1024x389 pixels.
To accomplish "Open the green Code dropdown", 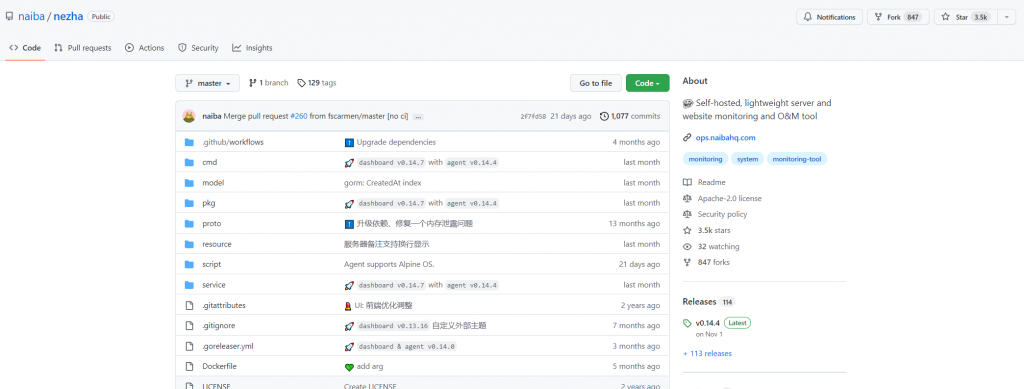I will (x=647, y=83).
